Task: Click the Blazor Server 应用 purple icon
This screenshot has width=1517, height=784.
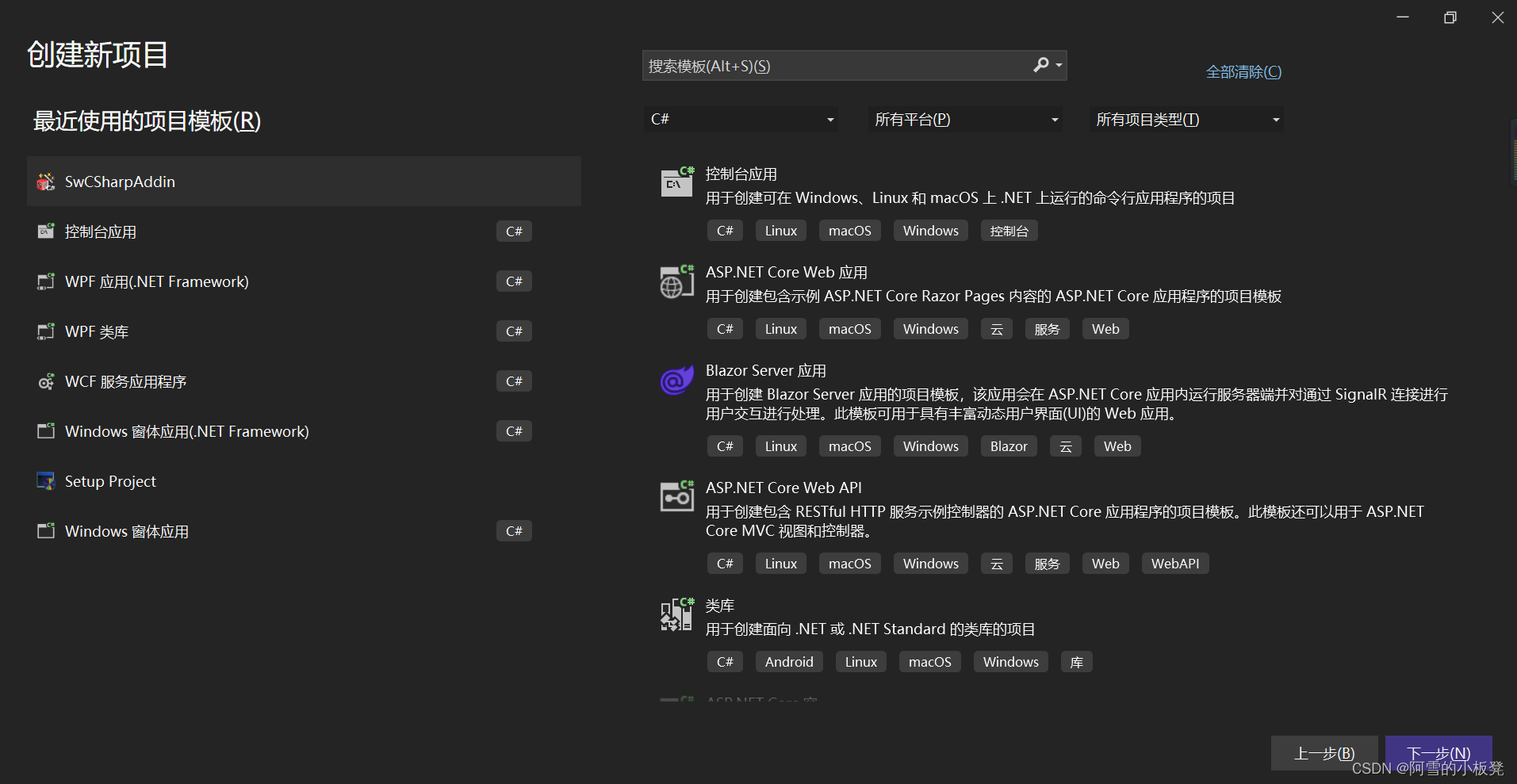Action: point(677,380)
